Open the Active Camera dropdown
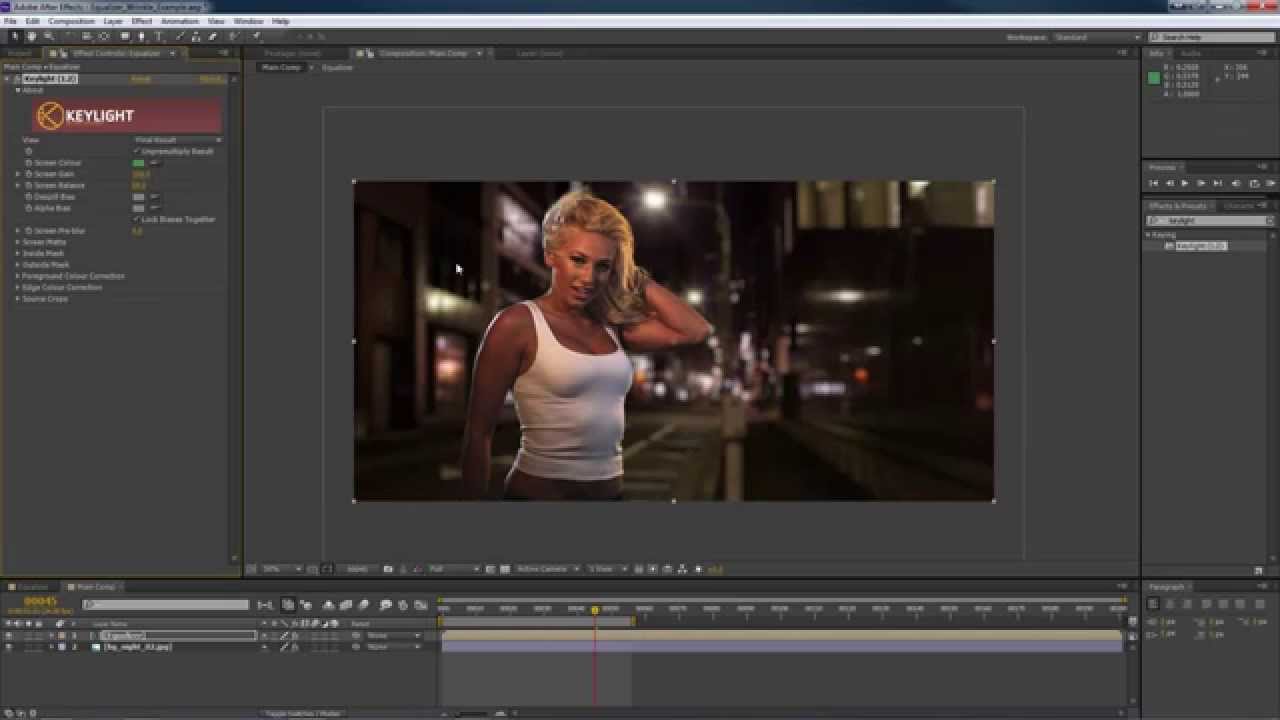Viewport: 1280px width, 720px height. [x=547, y=569]
